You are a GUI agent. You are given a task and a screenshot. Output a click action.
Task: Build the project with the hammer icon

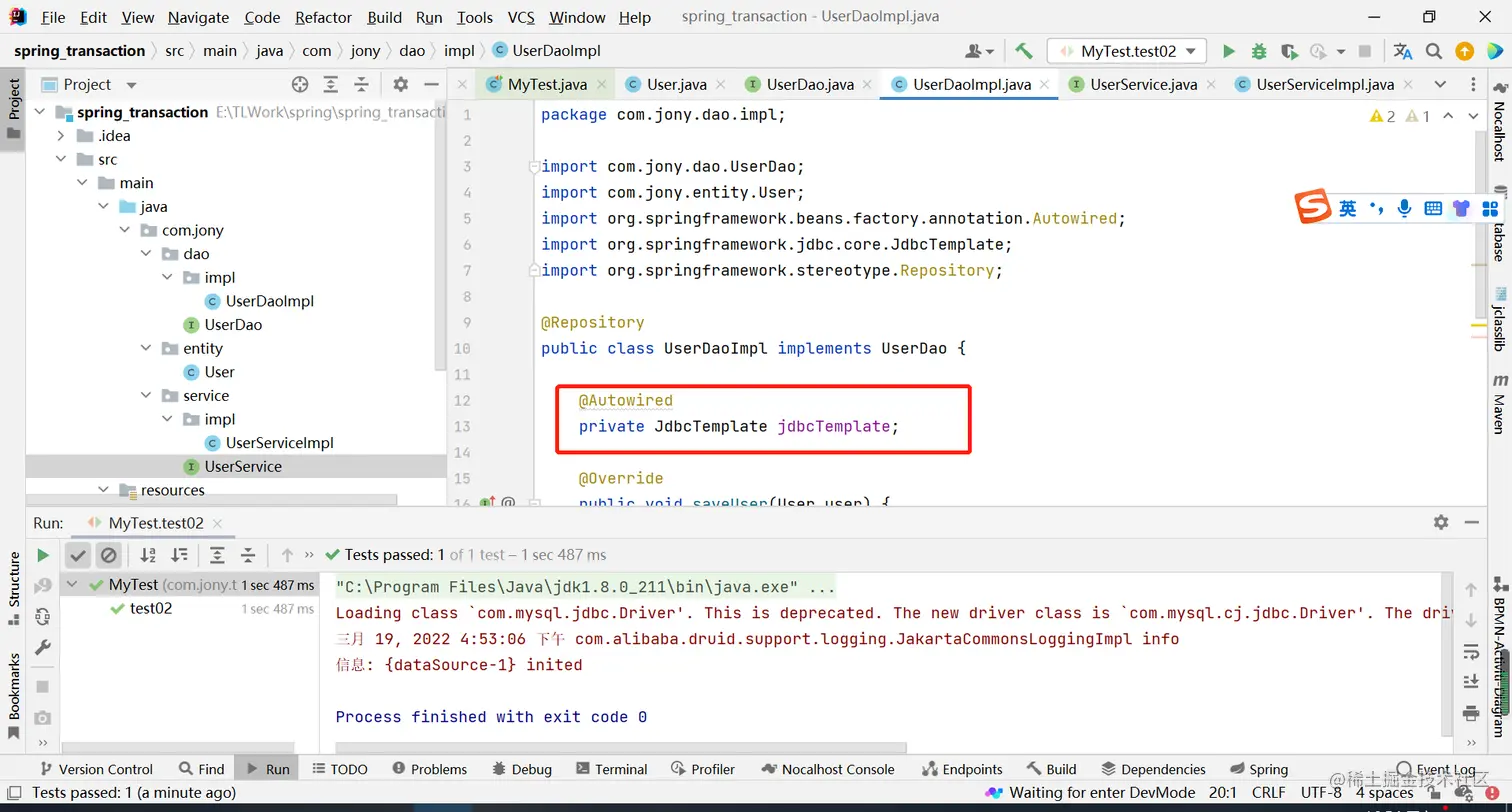click(1024, 51)
